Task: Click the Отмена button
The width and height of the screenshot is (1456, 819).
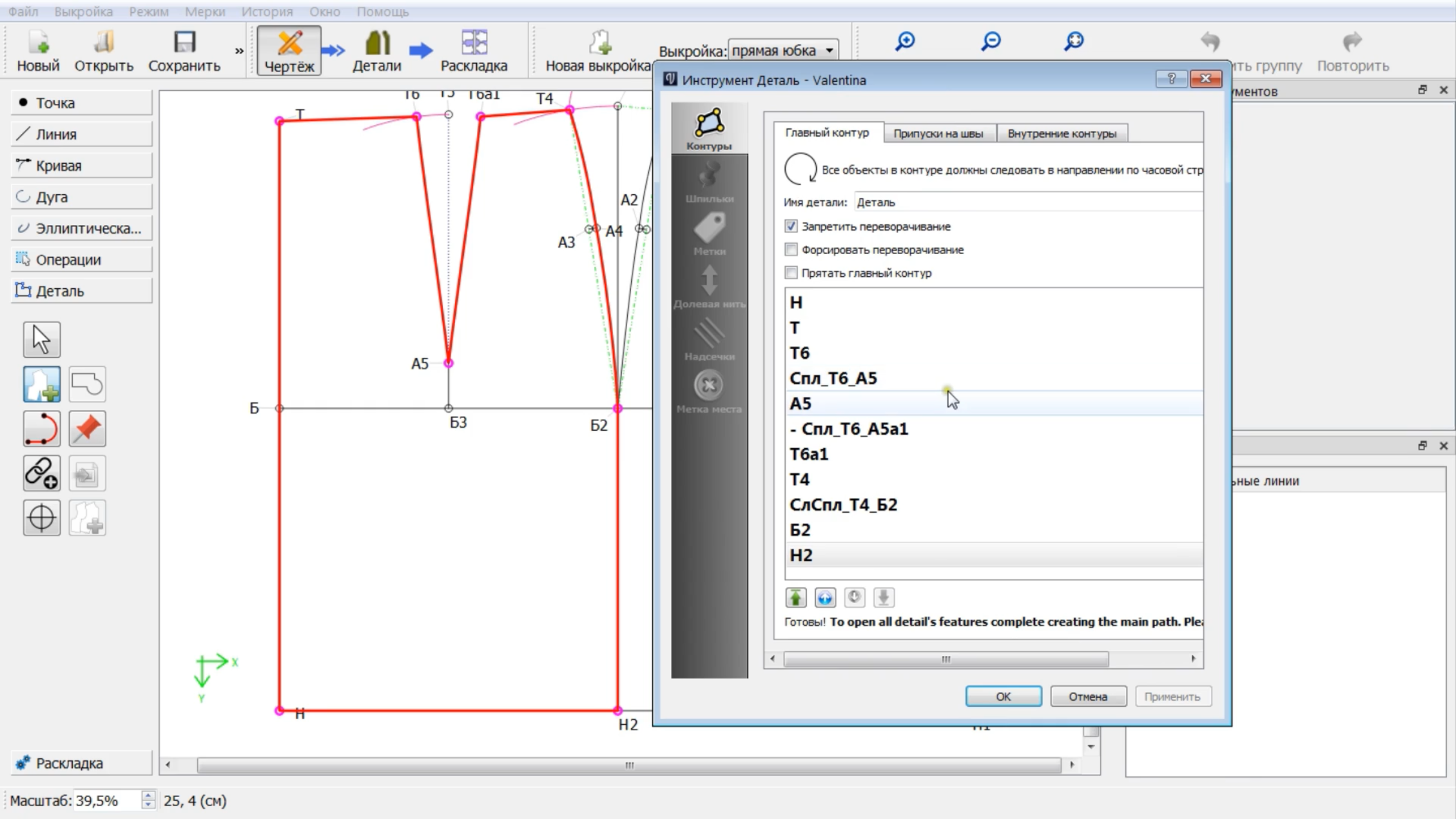Action: [1088, 696]
